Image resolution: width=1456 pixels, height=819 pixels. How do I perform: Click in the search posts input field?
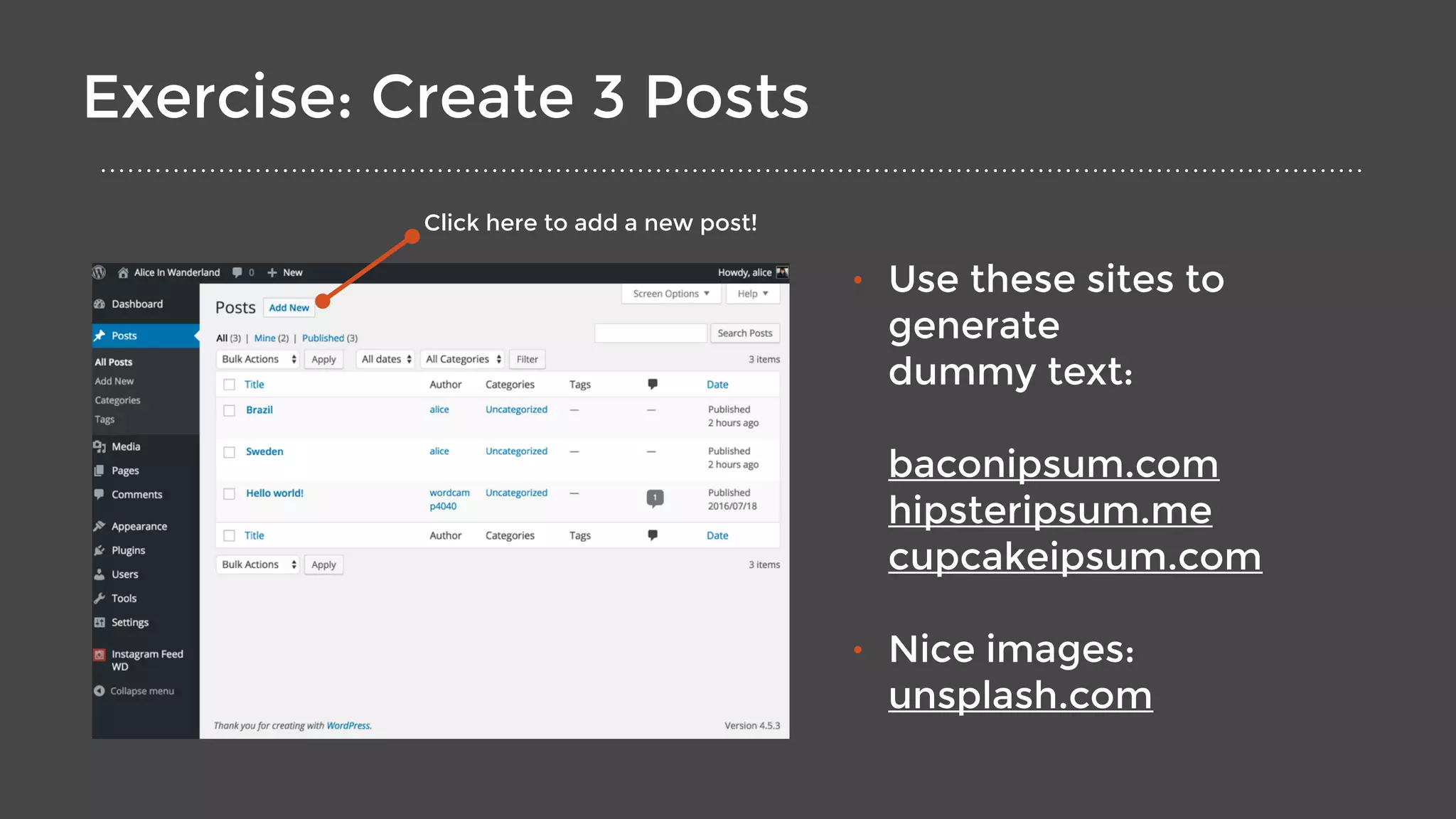tap(651, 333)
